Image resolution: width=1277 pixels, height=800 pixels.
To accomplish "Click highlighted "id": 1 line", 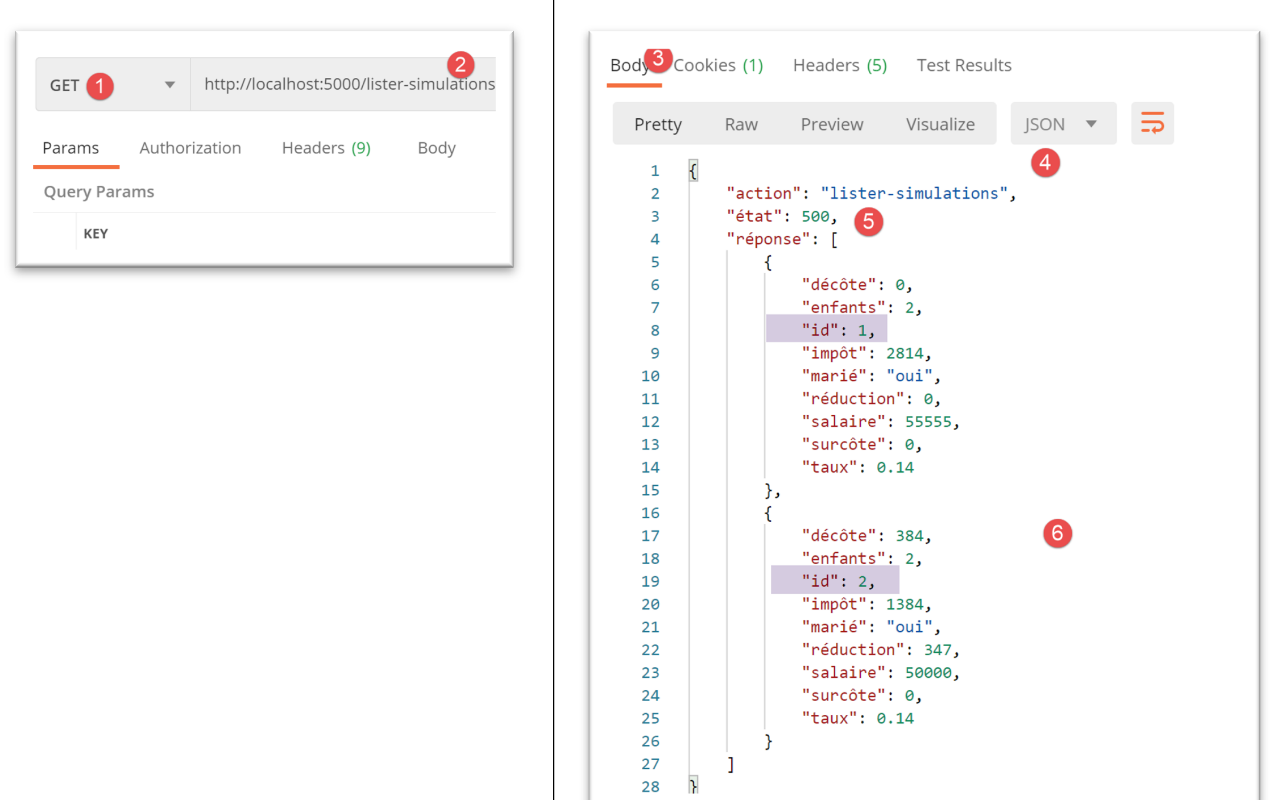I will 826,330.
